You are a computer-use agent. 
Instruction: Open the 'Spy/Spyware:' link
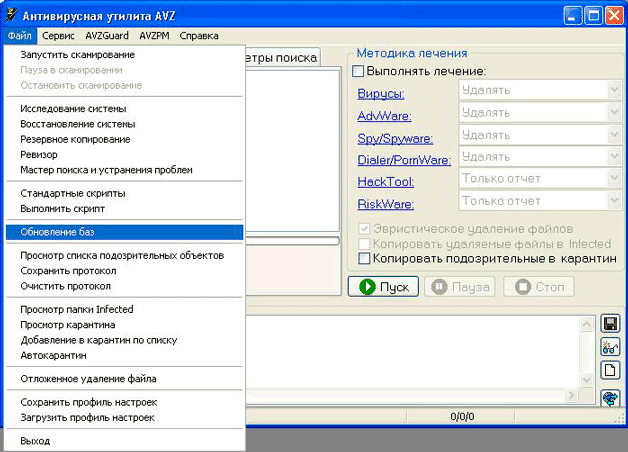click(395, 139)
